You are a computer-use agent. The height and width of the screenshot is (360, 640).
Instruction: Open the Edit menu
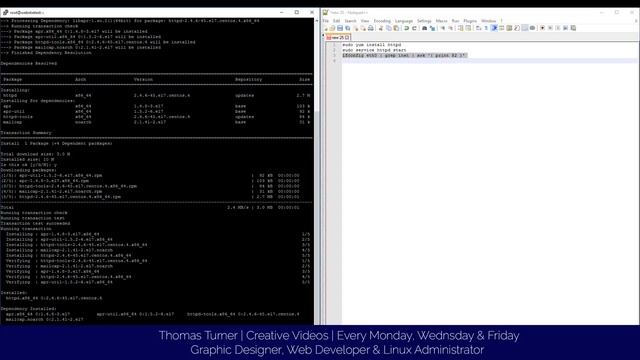coord(336,21)
